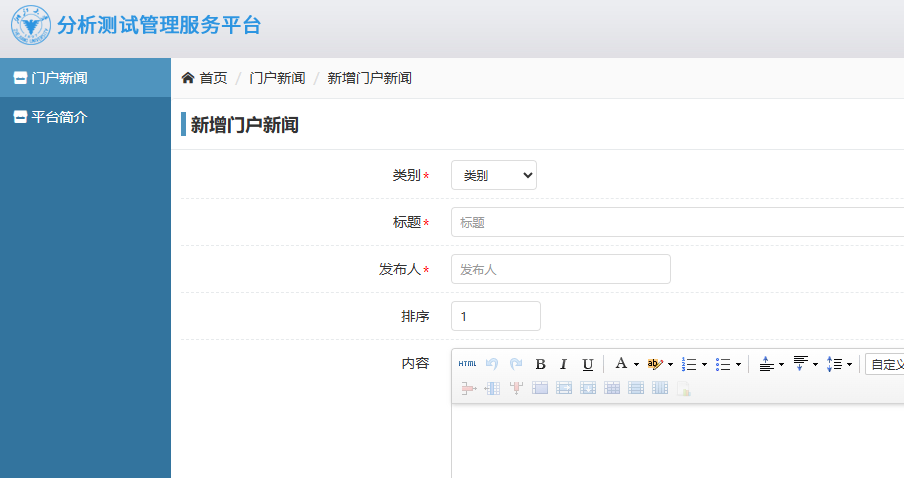The width and height of the screenshot is (904, 478).
Task: Click the 分析测试管理服务平台 site title
Action: pos(159,25)
